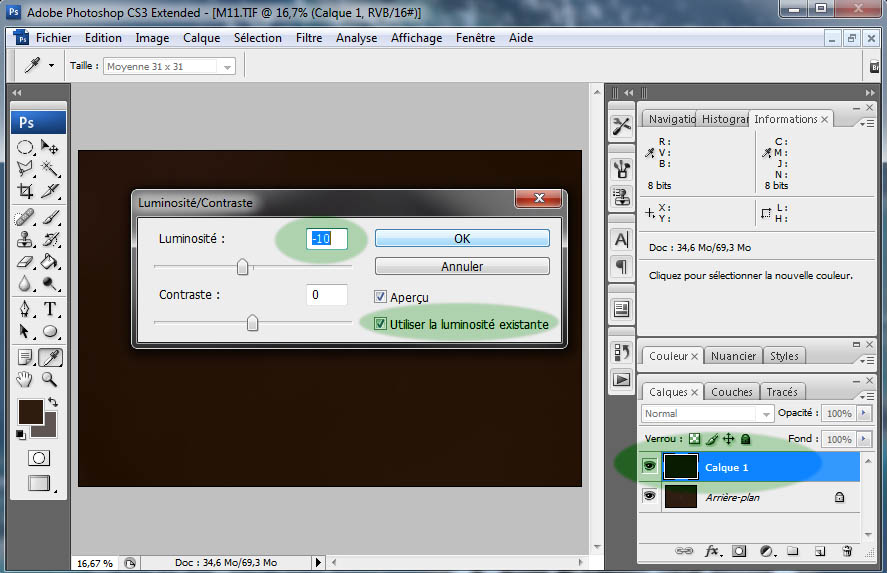This screenshot has height=573, width=887.
Task: Select the Slice tool
Action: coord(50,191)
